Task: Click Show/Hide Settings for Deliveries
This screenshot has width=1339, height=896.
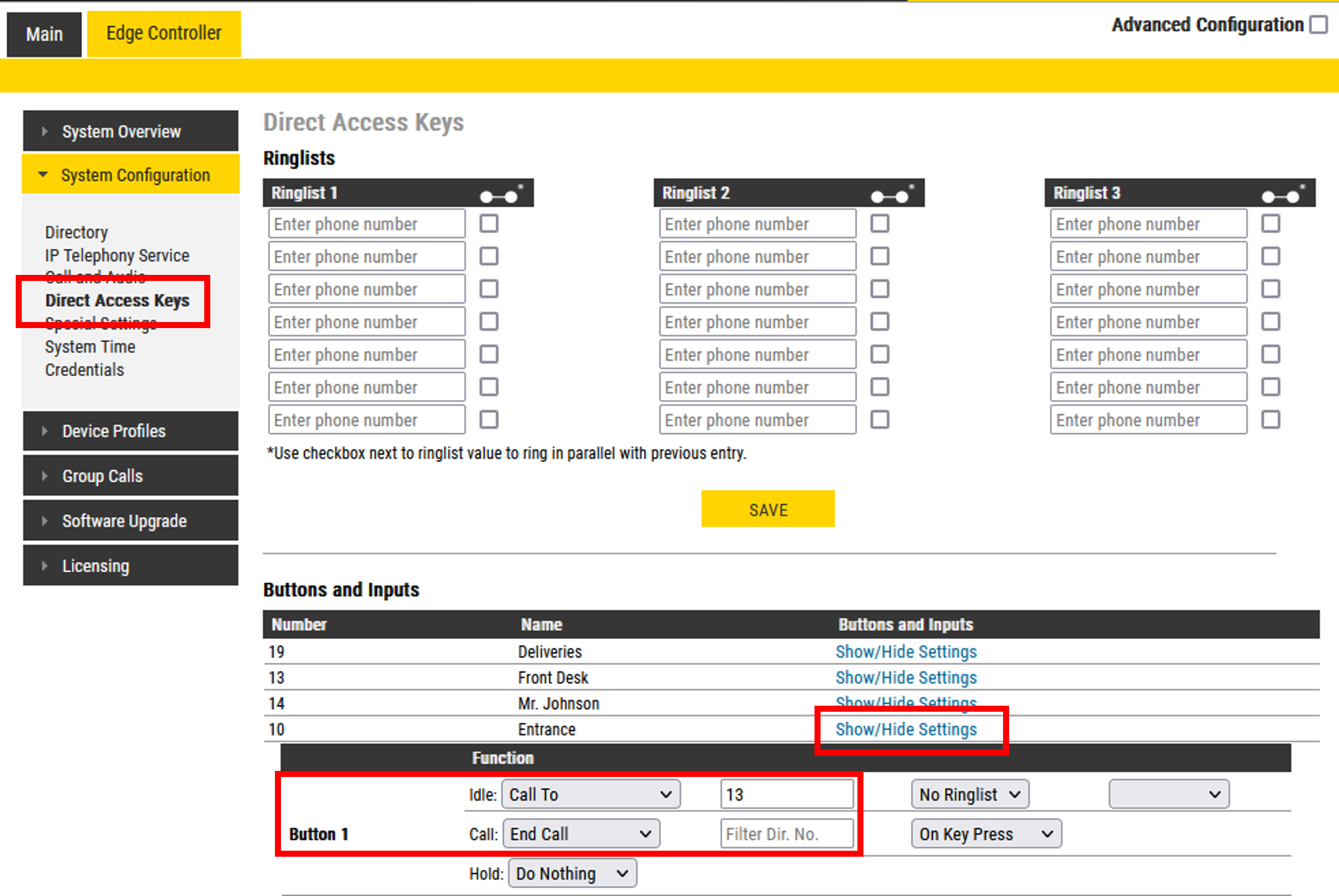Action: (x=906, y=651)
